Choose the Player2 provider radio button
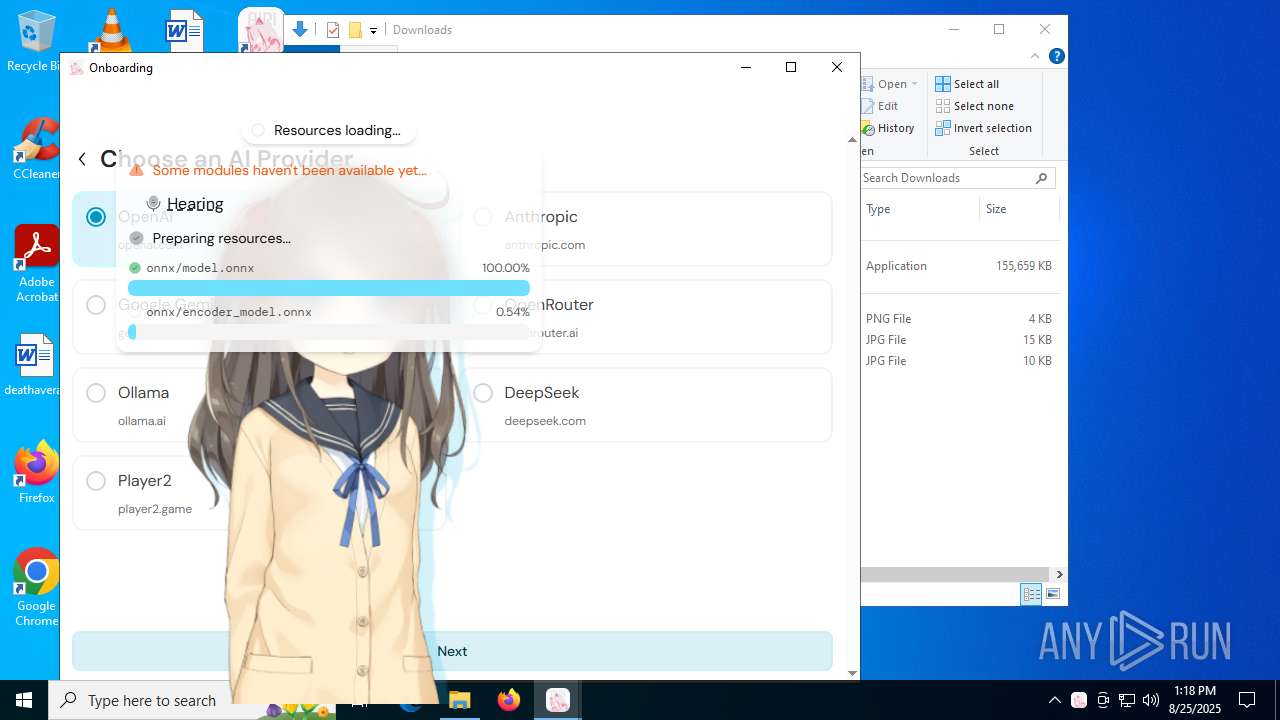Screen dimensions: 1280x720 tap(96, 481)
